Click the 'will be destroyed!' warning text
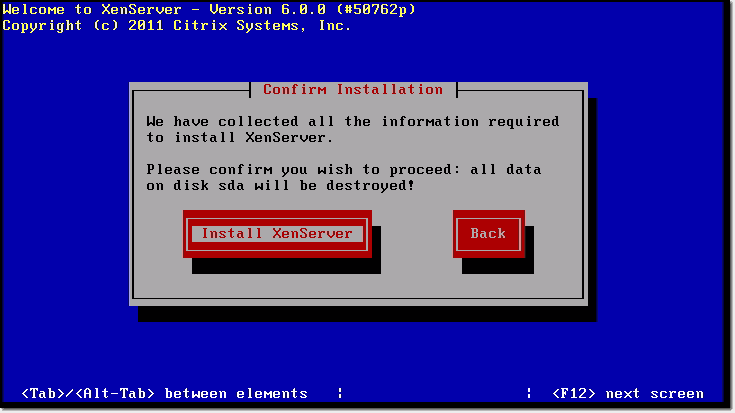This screenshot has width=735, height=413. click(335, 185)
